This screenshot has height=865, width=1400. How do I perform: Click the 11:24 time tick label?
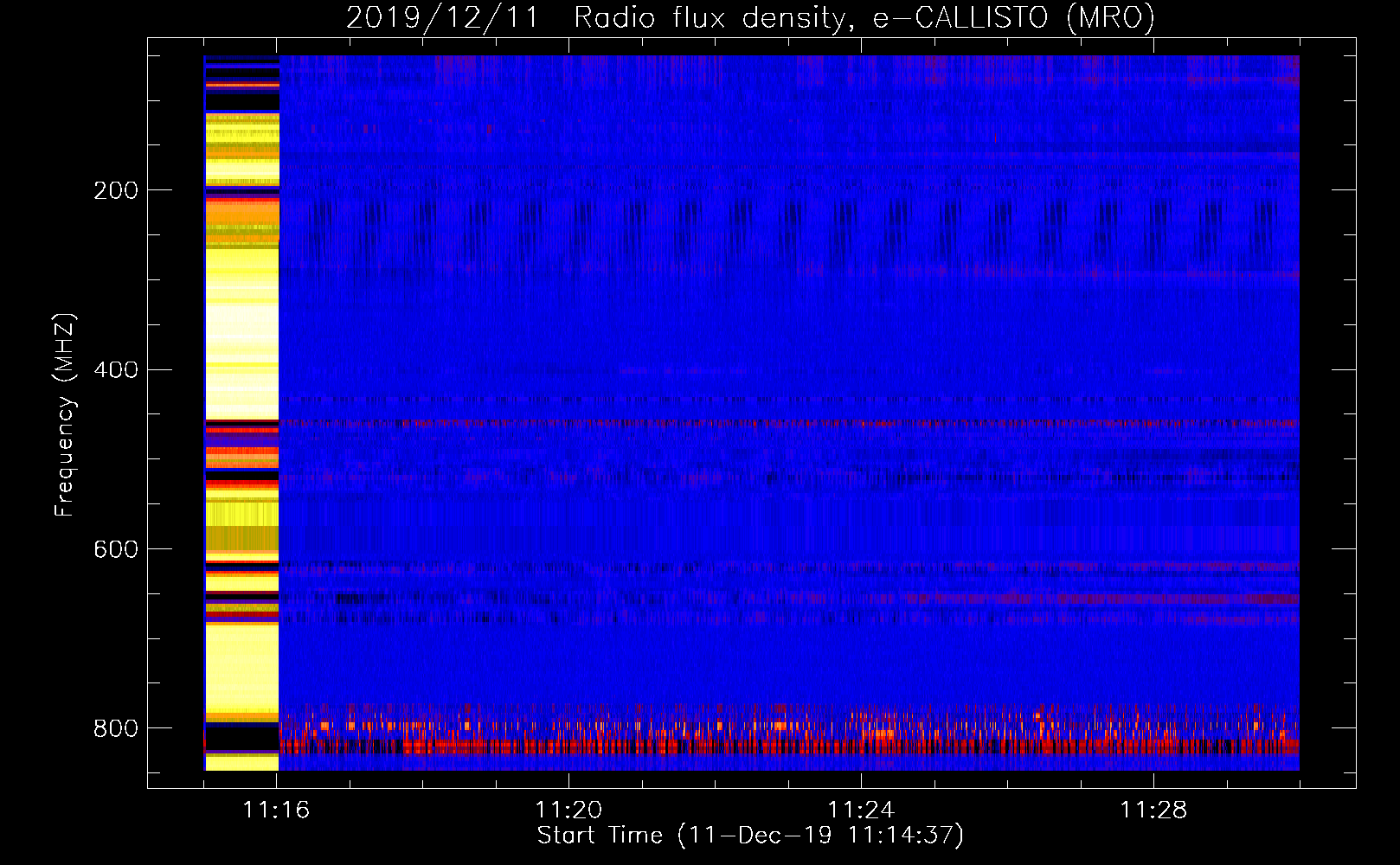point(861,811)
